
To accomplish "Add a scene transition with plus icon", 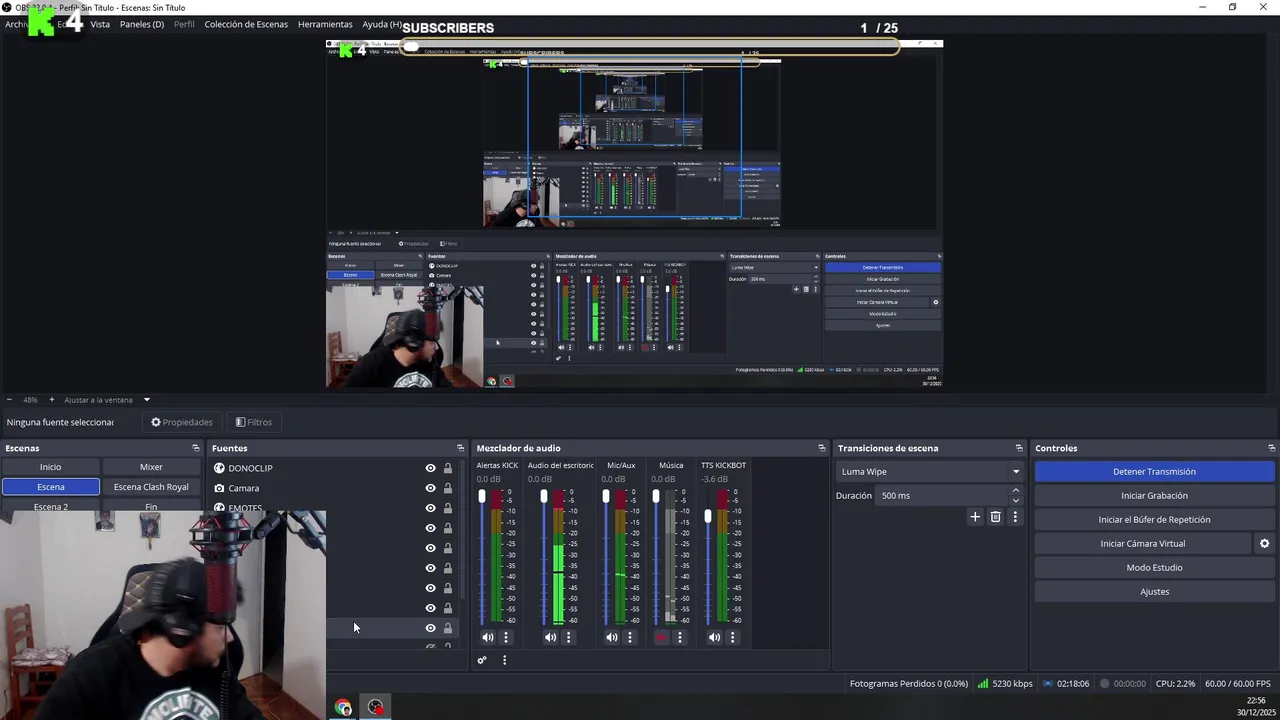I will click(975, 517).
